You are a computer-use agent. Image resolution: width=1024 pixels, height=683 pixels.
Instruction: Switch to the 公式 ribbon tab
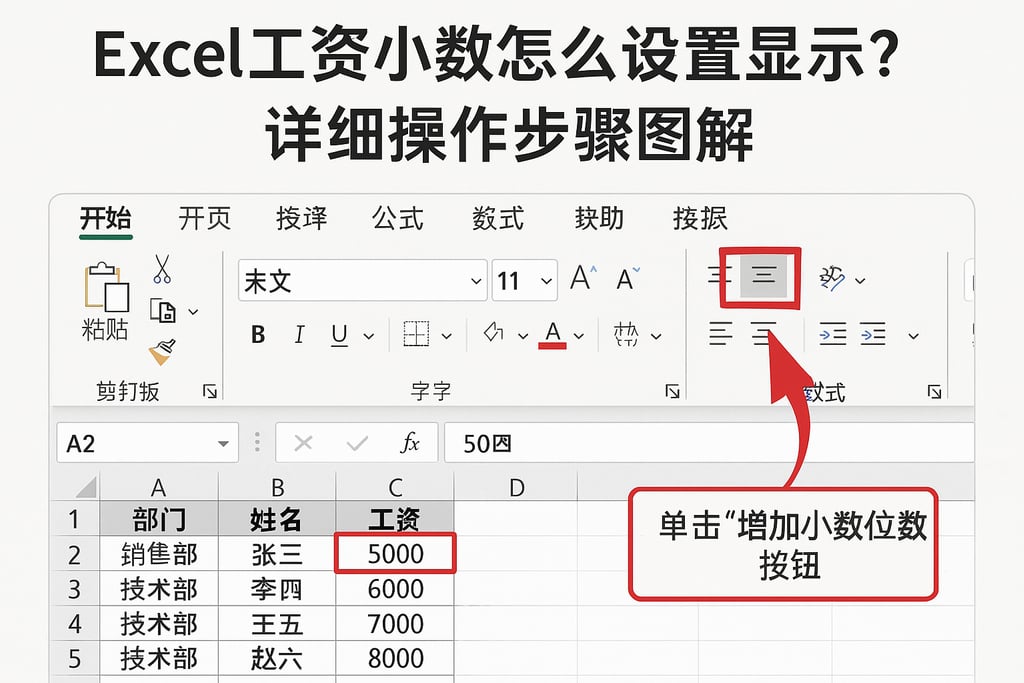[x=398, y=218]
